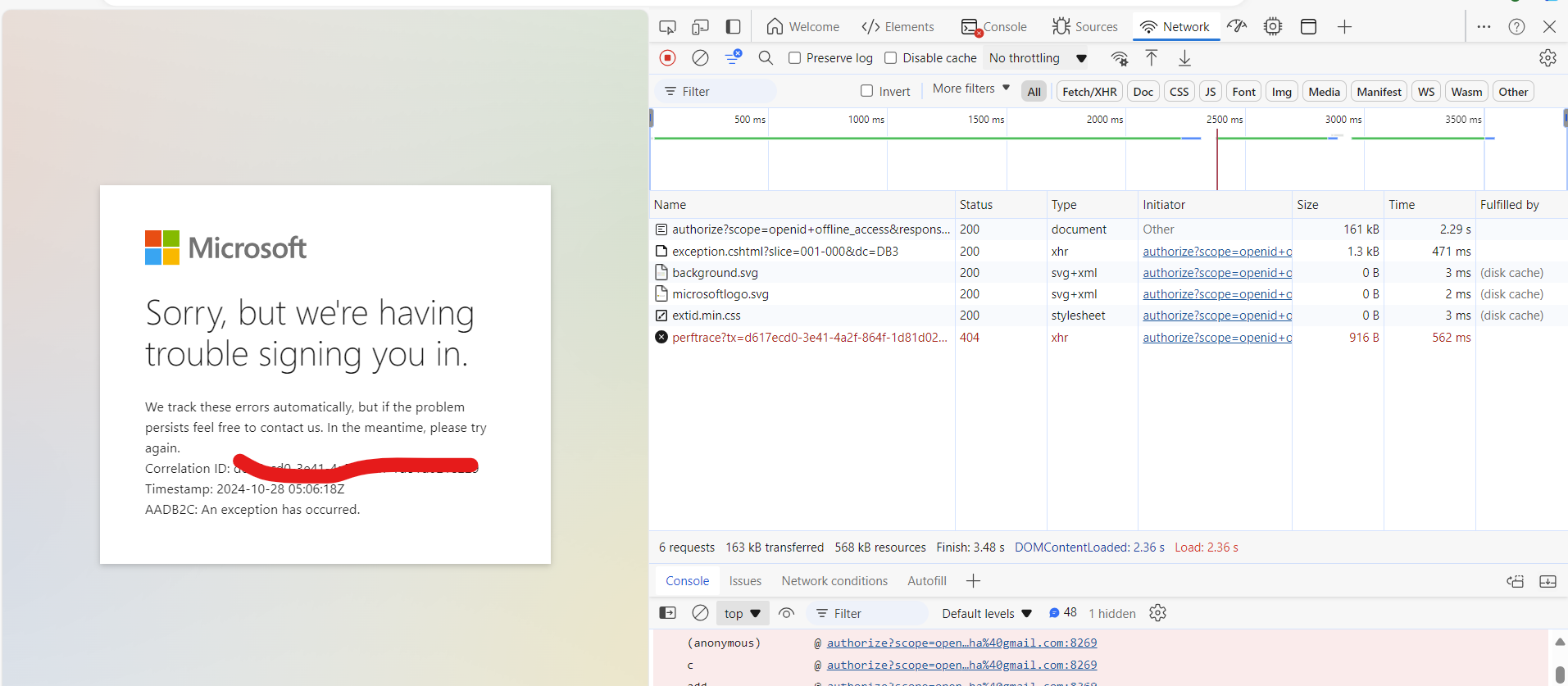Screen dimensions: 1568x686
Task: Open the Issues drawer tab
Action: [x=745, y=581]
